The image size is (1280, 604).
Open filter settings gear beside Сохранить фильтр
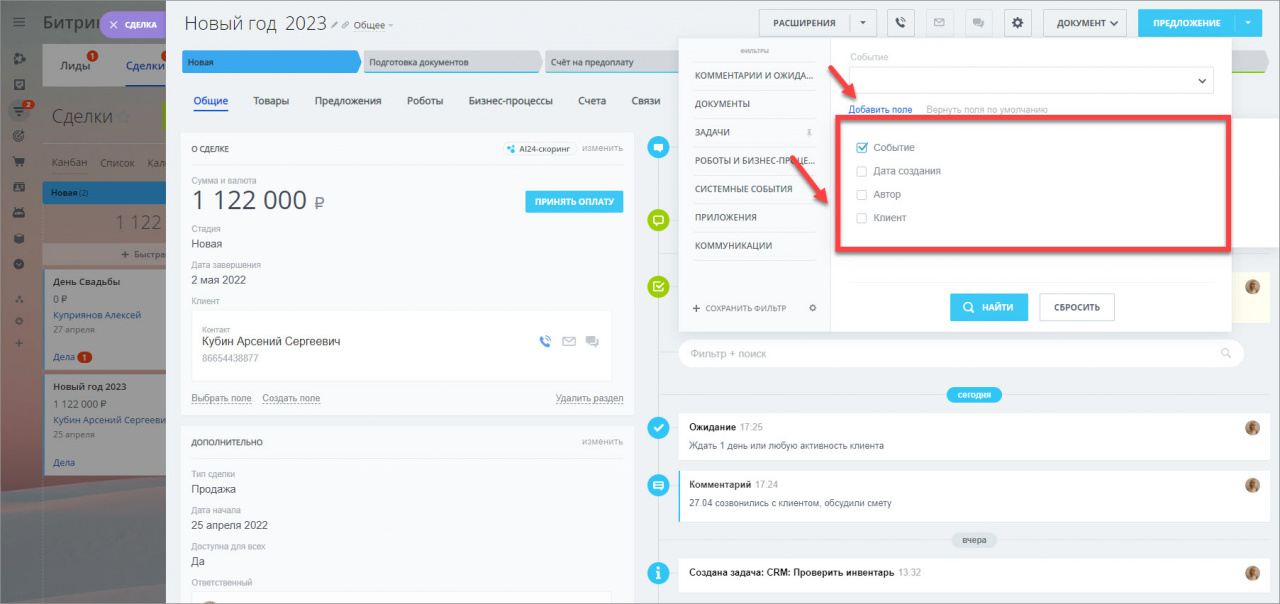812,308
